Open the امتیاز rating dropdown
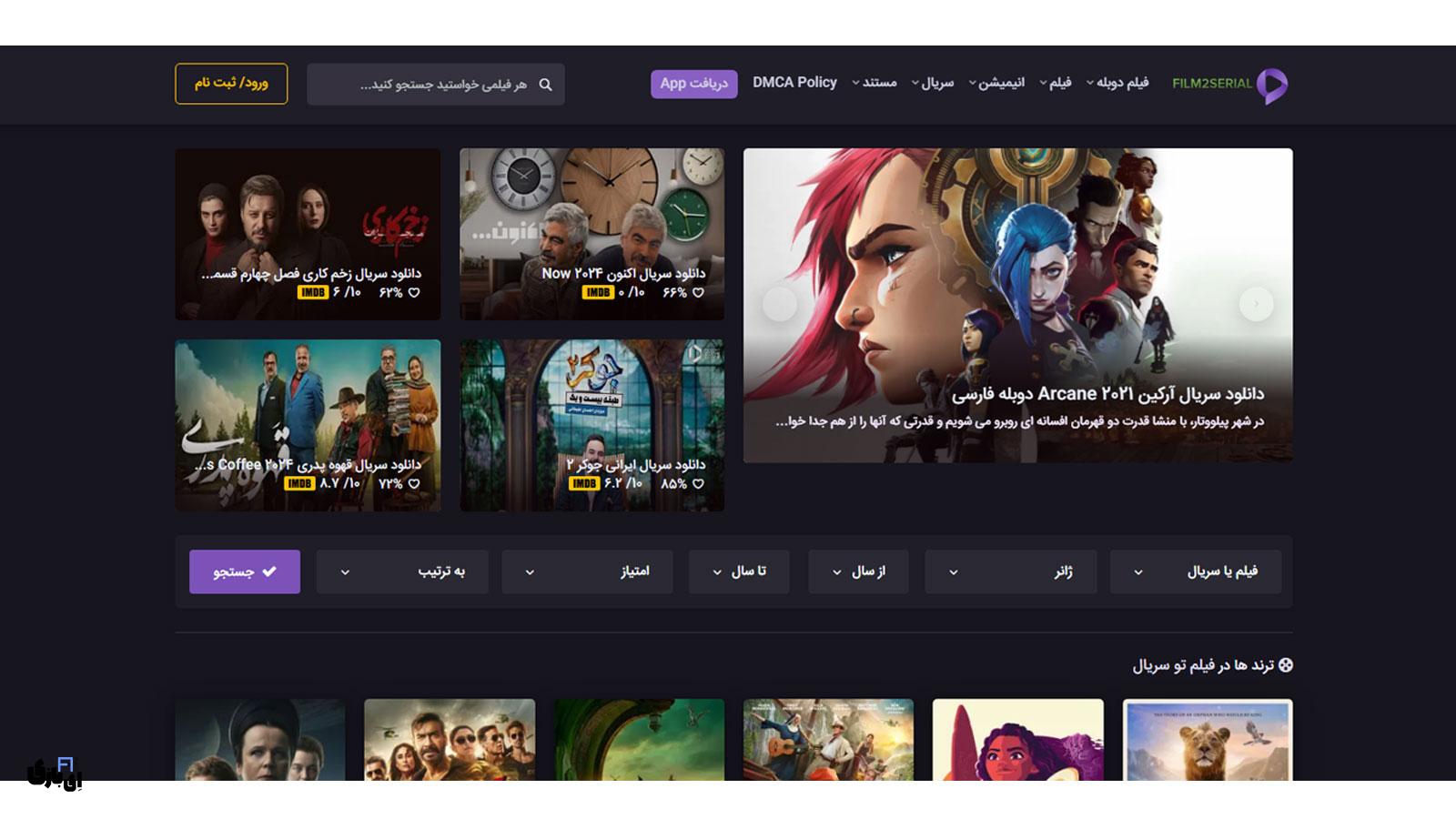 [x=587, y=571]
